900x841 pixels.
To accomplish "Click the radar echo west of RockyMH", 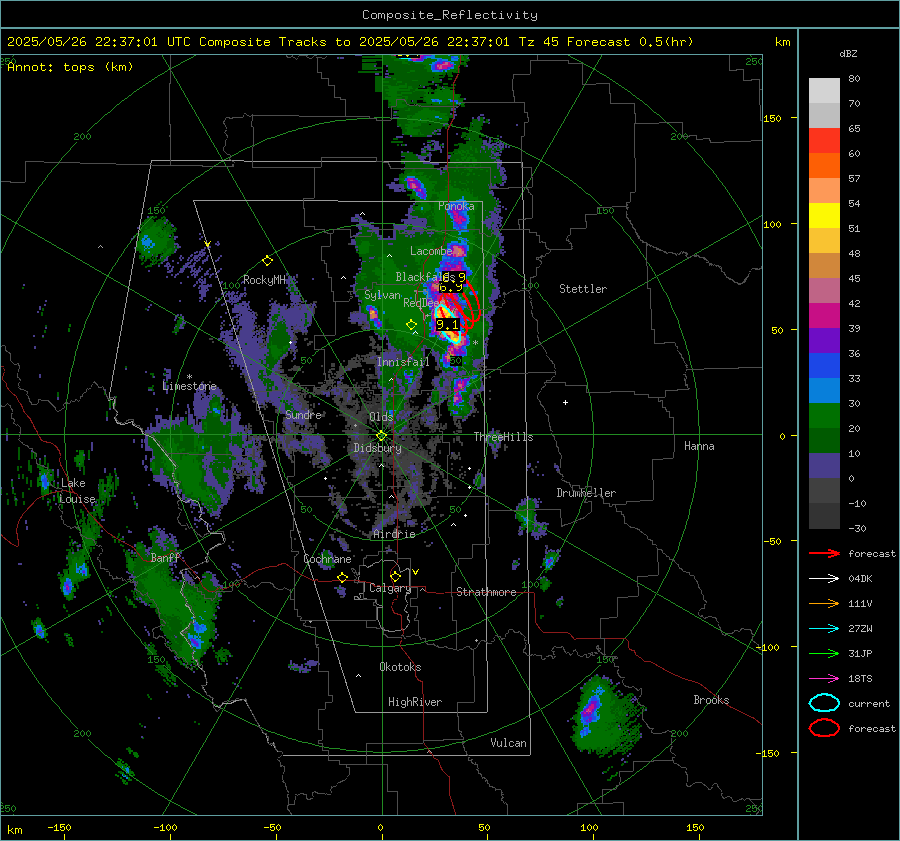I will pos(154,241).
